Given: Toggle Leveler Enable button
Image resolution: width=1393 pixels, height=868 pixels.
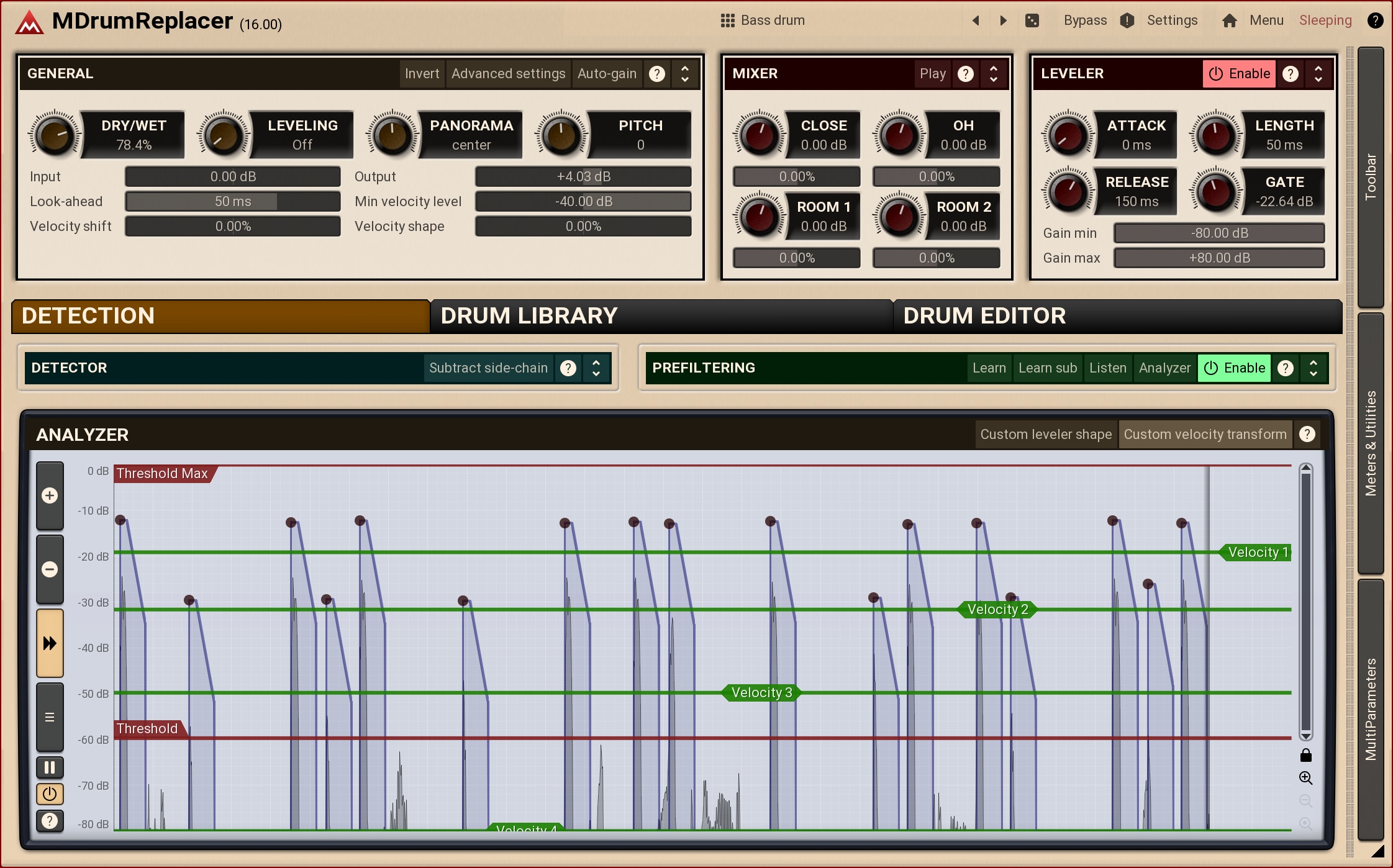Looking at the screenshot, I should click(x=1239, y=74).
